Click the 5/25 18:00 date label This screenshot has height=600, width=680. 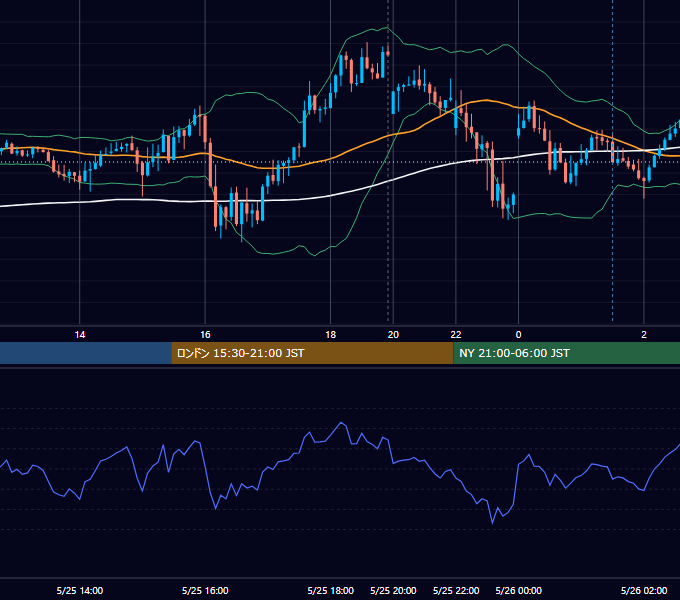pyautogui.click(x=330, y=590)
